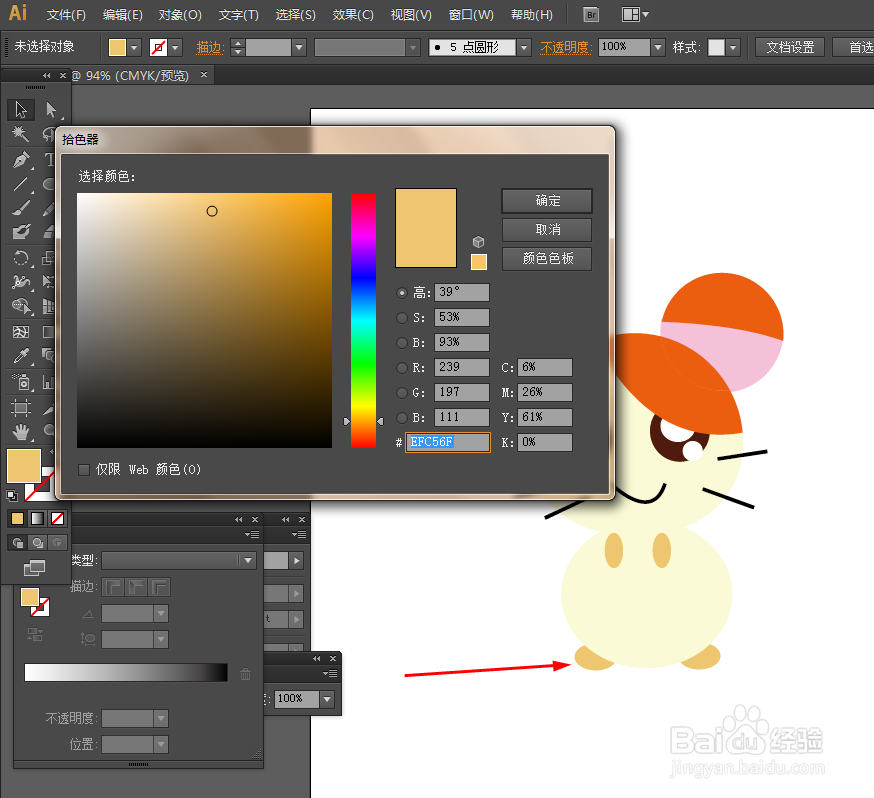The height and width of the screenshot is (798, 874).
Task: Open the gradient 类型 dropdown
Action: (247, 561)
